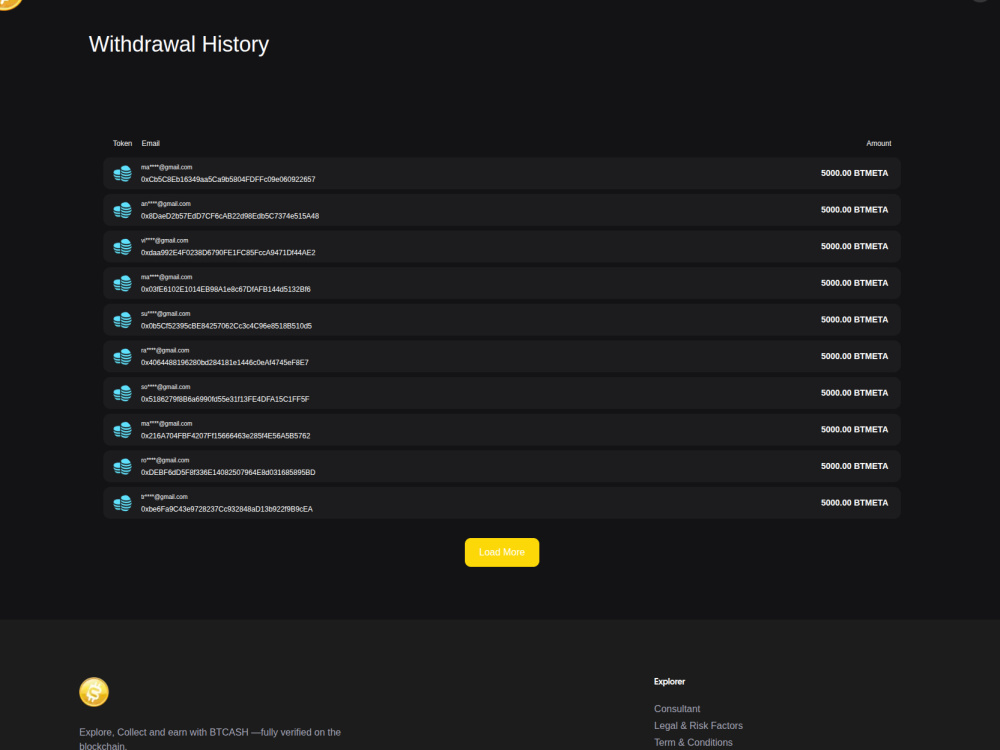
Task: Click the email tr****@gmail.com
Action: tap(165, 497)
